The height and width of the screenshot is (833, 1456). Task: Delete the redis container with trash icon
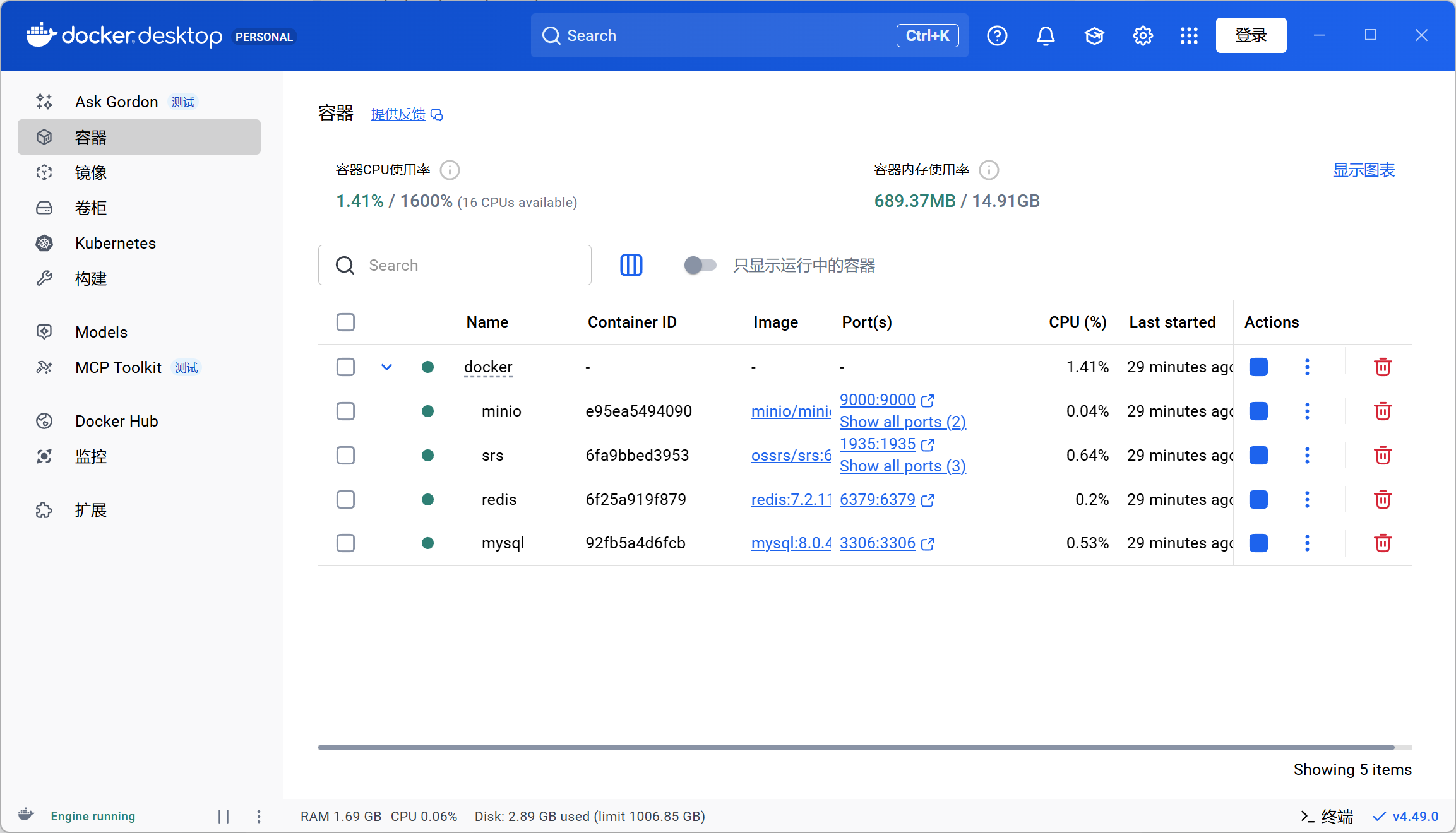click(x=1383, y=499)
